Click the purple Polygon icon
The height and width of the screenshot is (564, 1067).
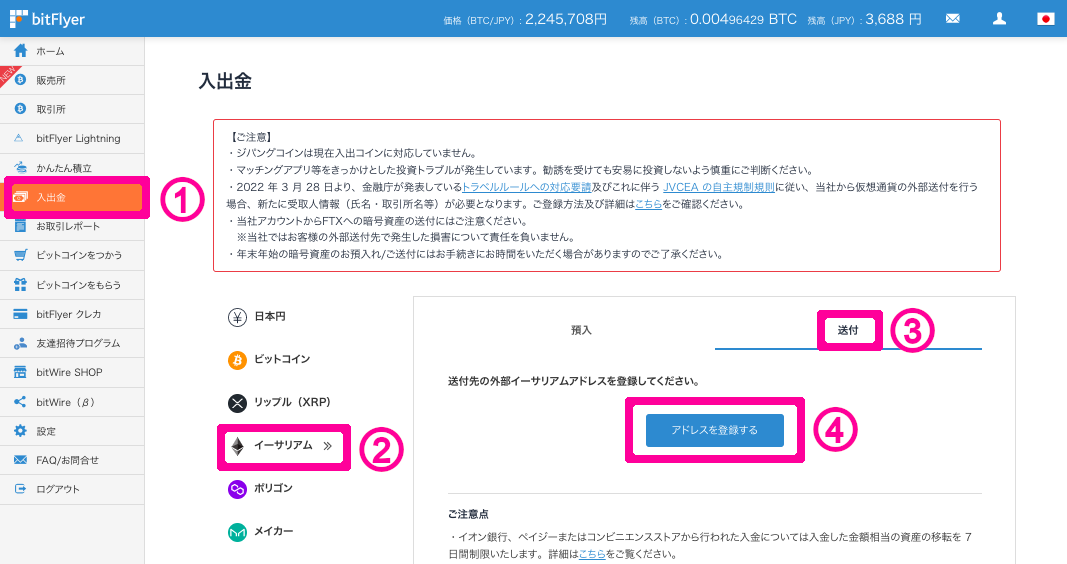(237, 488)
